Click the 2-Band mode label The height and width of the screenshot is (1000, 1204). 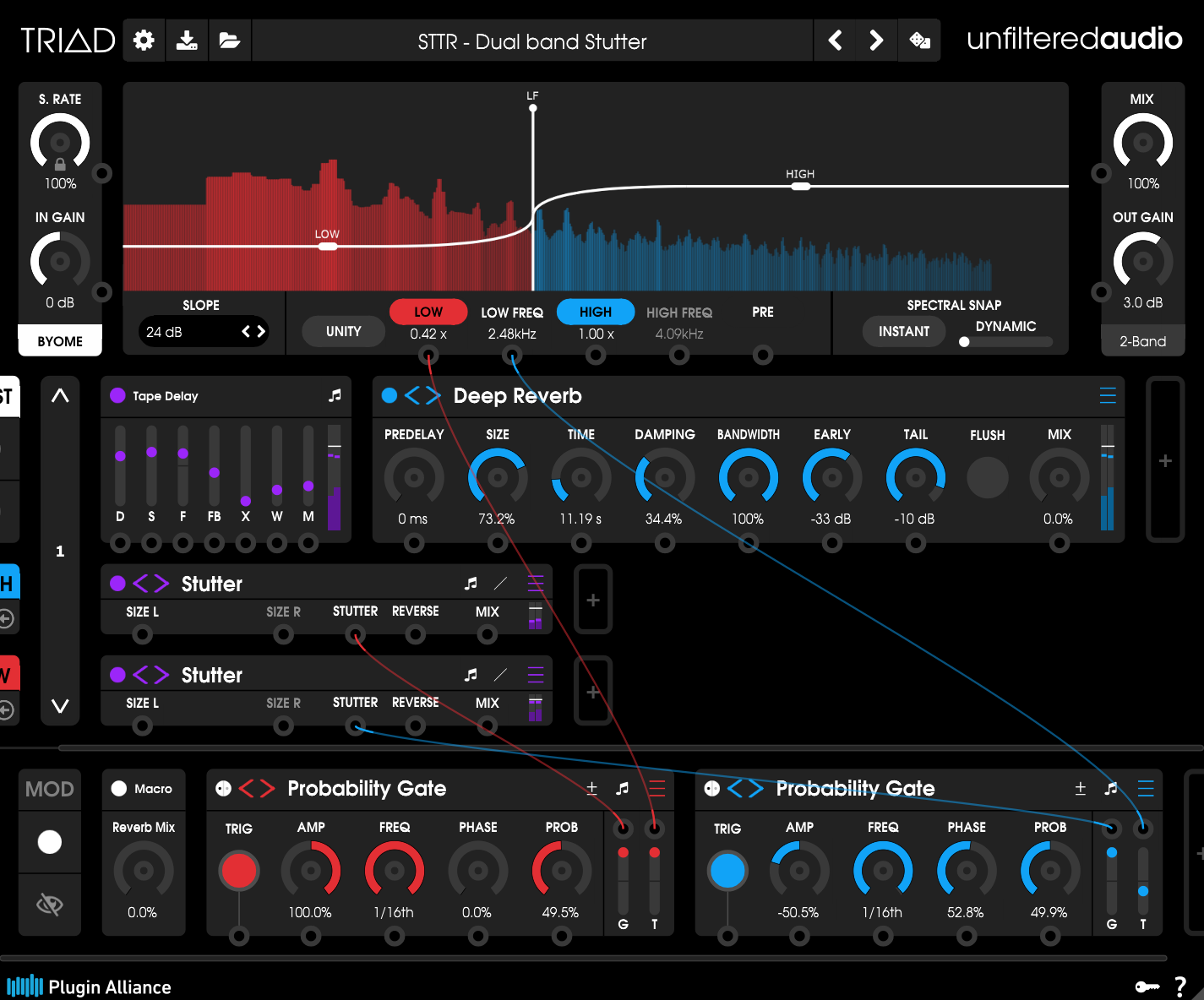pos(1142,340)
